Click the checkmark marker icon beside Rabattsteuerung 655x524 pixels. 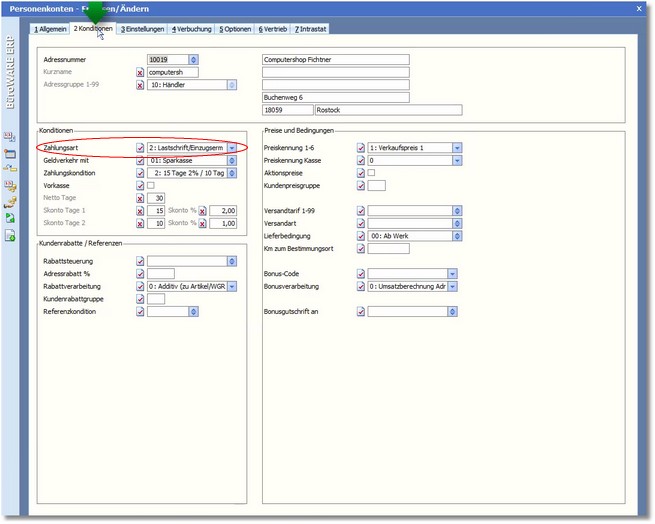click(140, 261)
